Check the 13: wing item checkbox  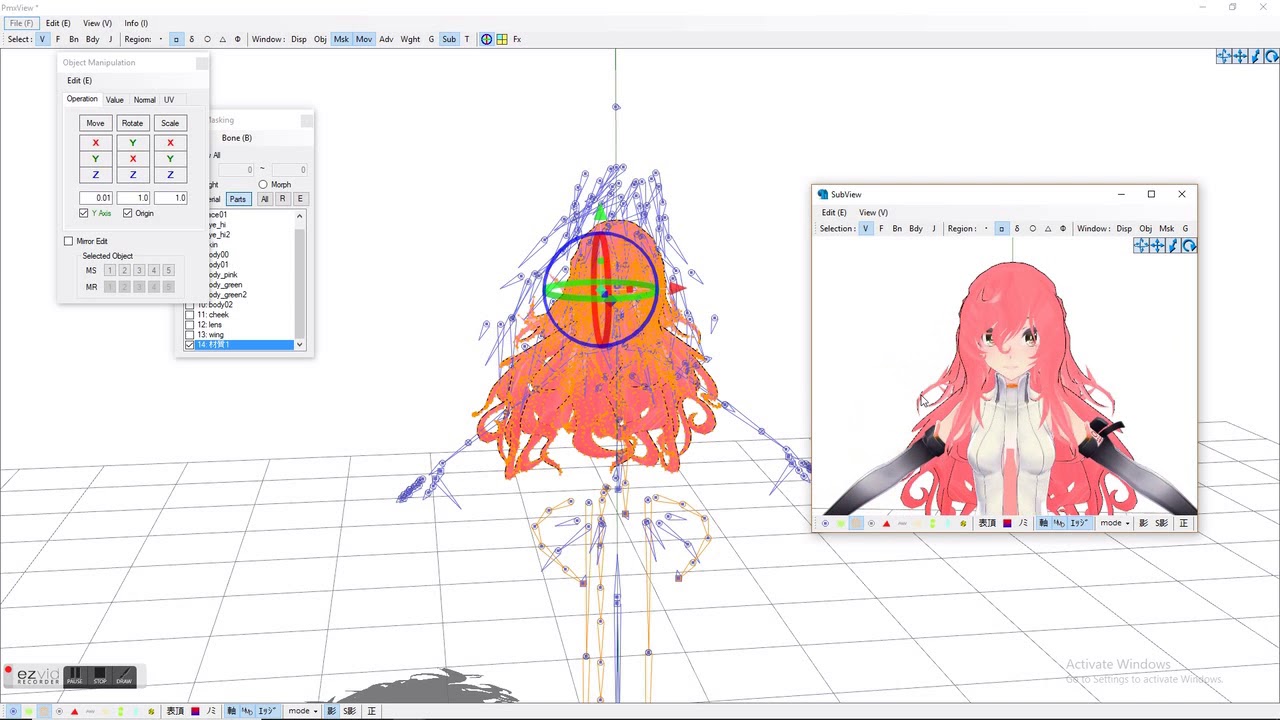pyautogui.click(x=190, y=335)
